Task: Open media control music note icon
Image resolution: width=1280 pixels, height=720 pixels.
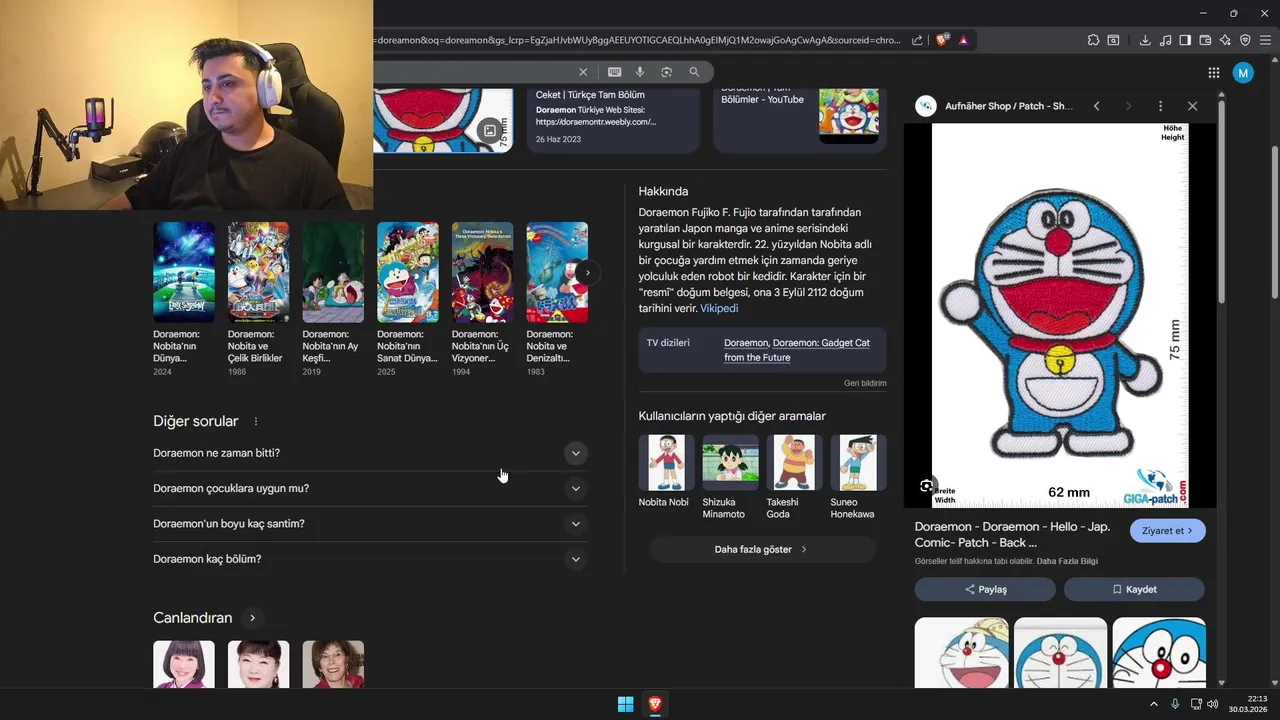Action: tap(1165, 40)
